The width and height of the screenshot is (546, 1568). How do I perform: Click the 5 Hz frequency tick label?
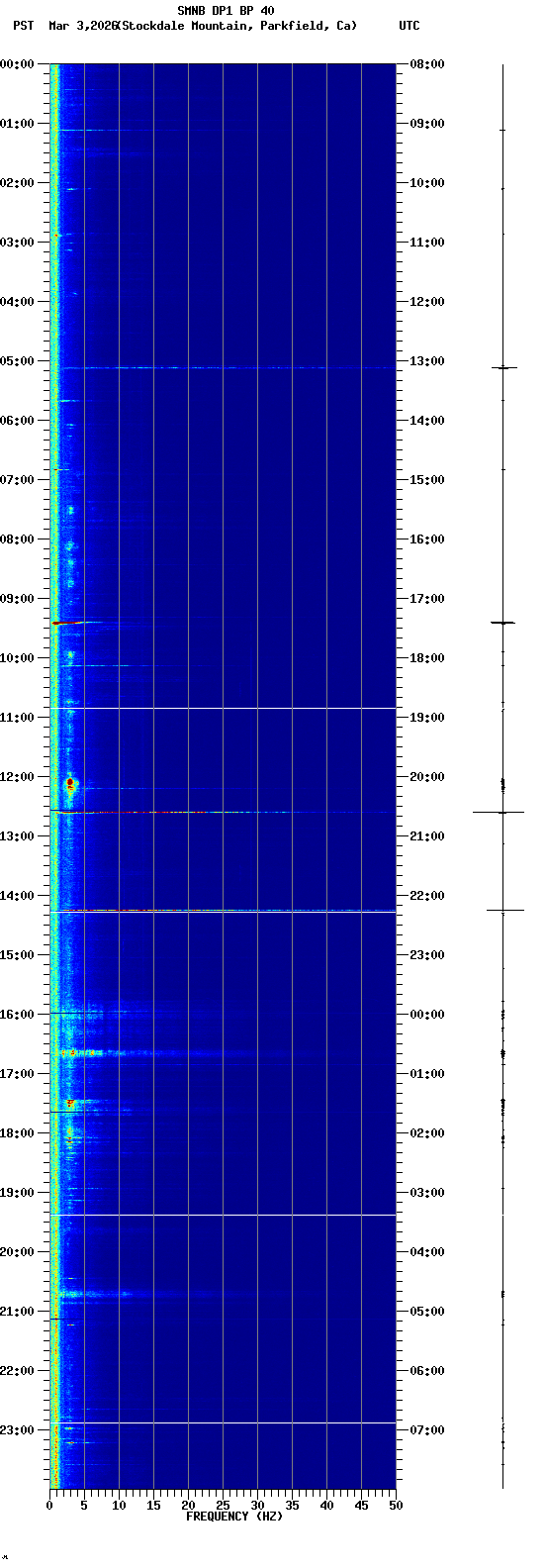(x=84, y=1506)
